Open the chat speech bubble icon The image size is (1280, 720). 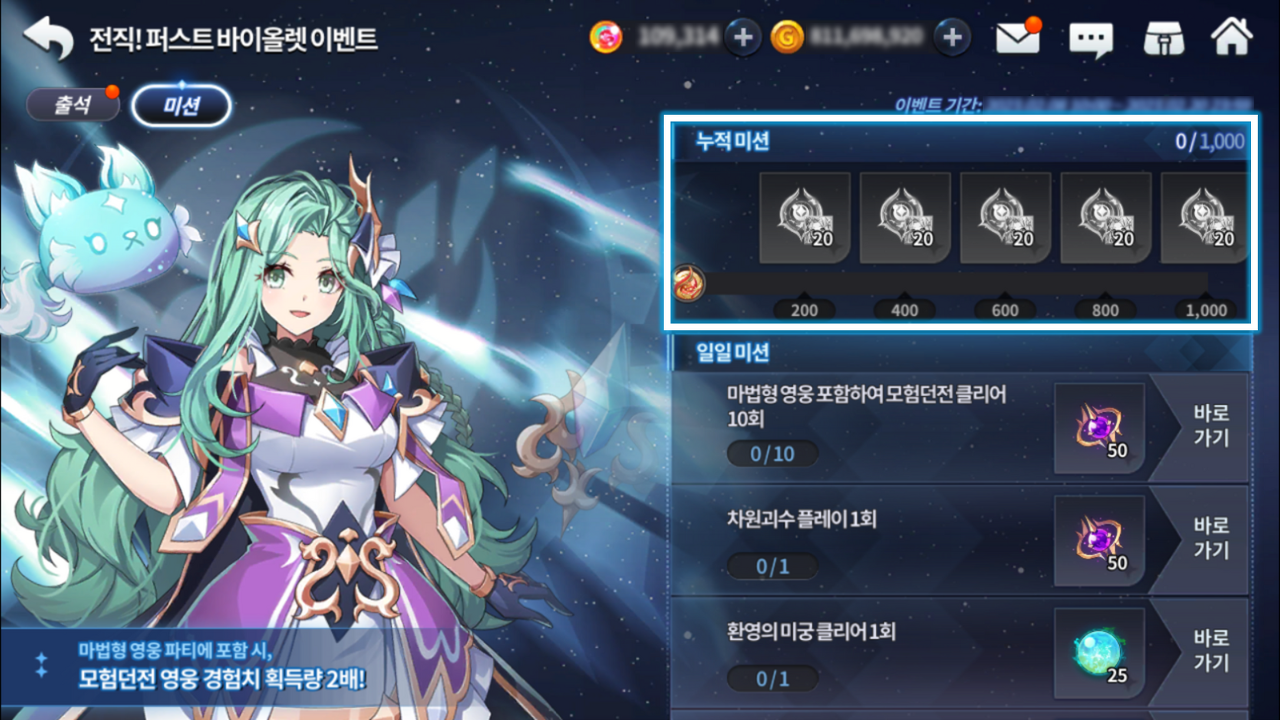(1091, 40)
